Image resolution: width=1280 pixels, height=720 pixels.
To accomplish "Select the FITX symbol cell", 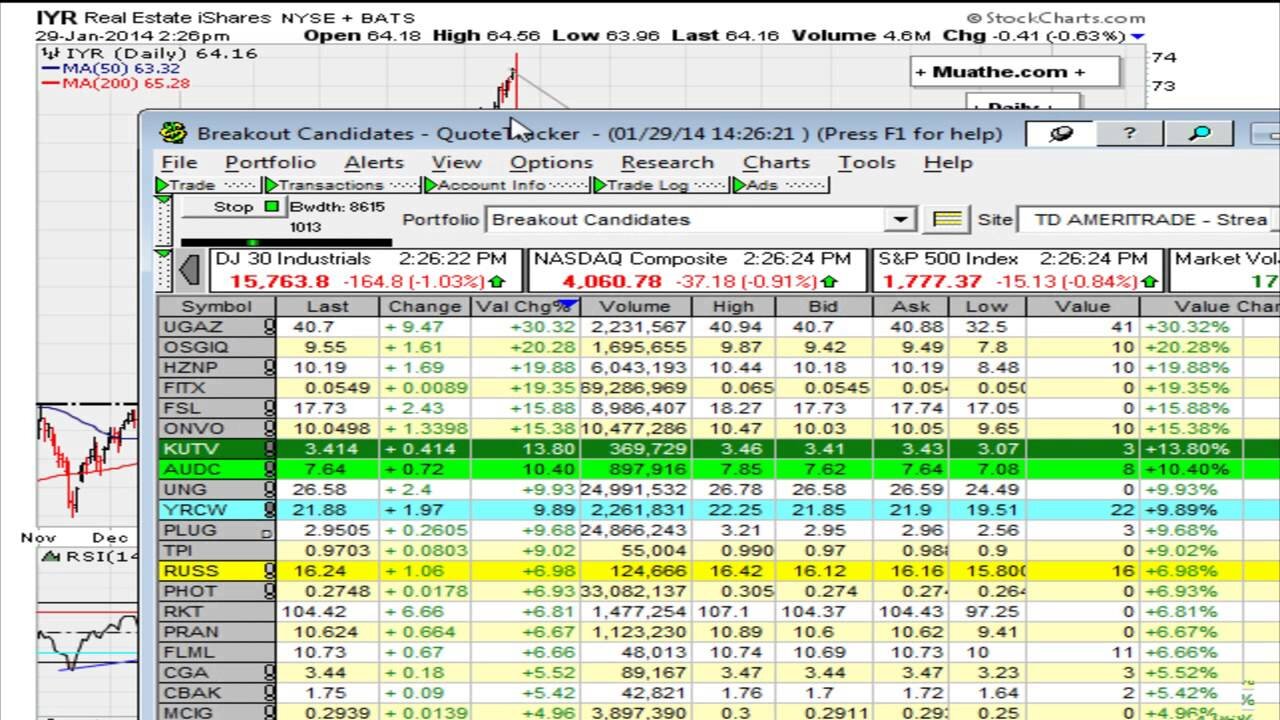I will tap(217, 387).
